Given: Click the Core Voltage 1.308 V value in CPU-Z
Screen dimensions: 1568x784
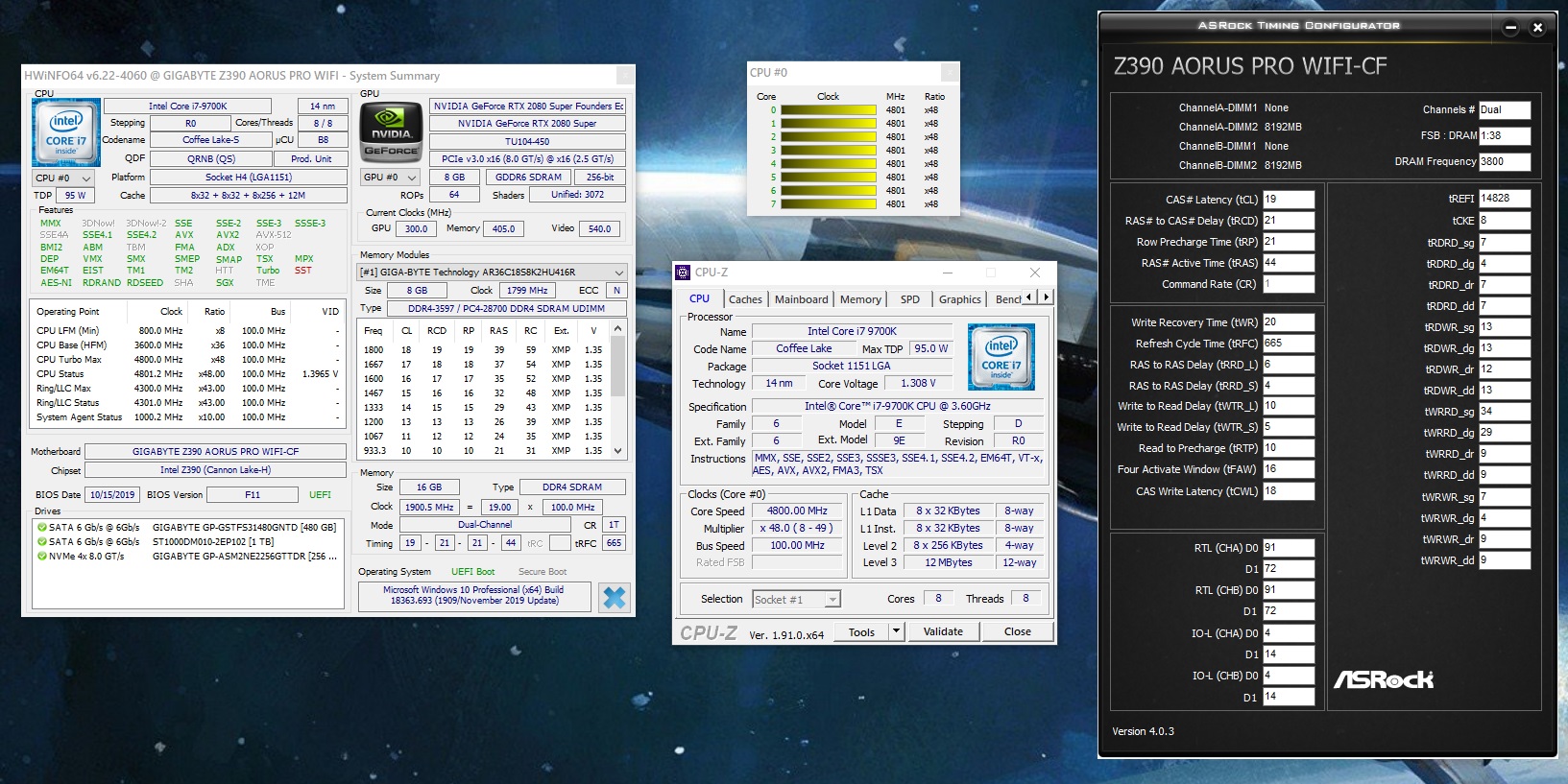Looking at the screenshot, I should [918, 384].
